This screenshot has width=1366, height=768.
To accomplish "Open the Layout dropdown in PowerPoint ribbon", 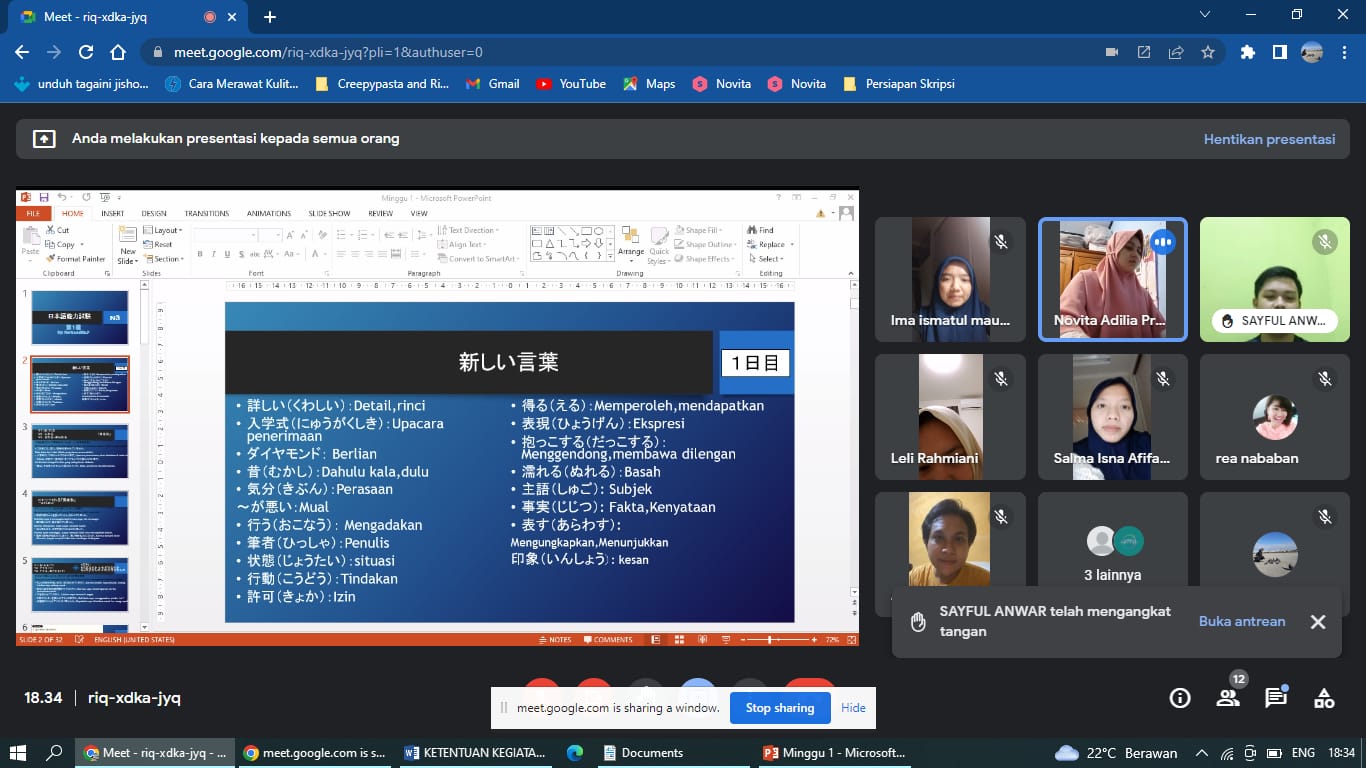I will coord(165,230).
